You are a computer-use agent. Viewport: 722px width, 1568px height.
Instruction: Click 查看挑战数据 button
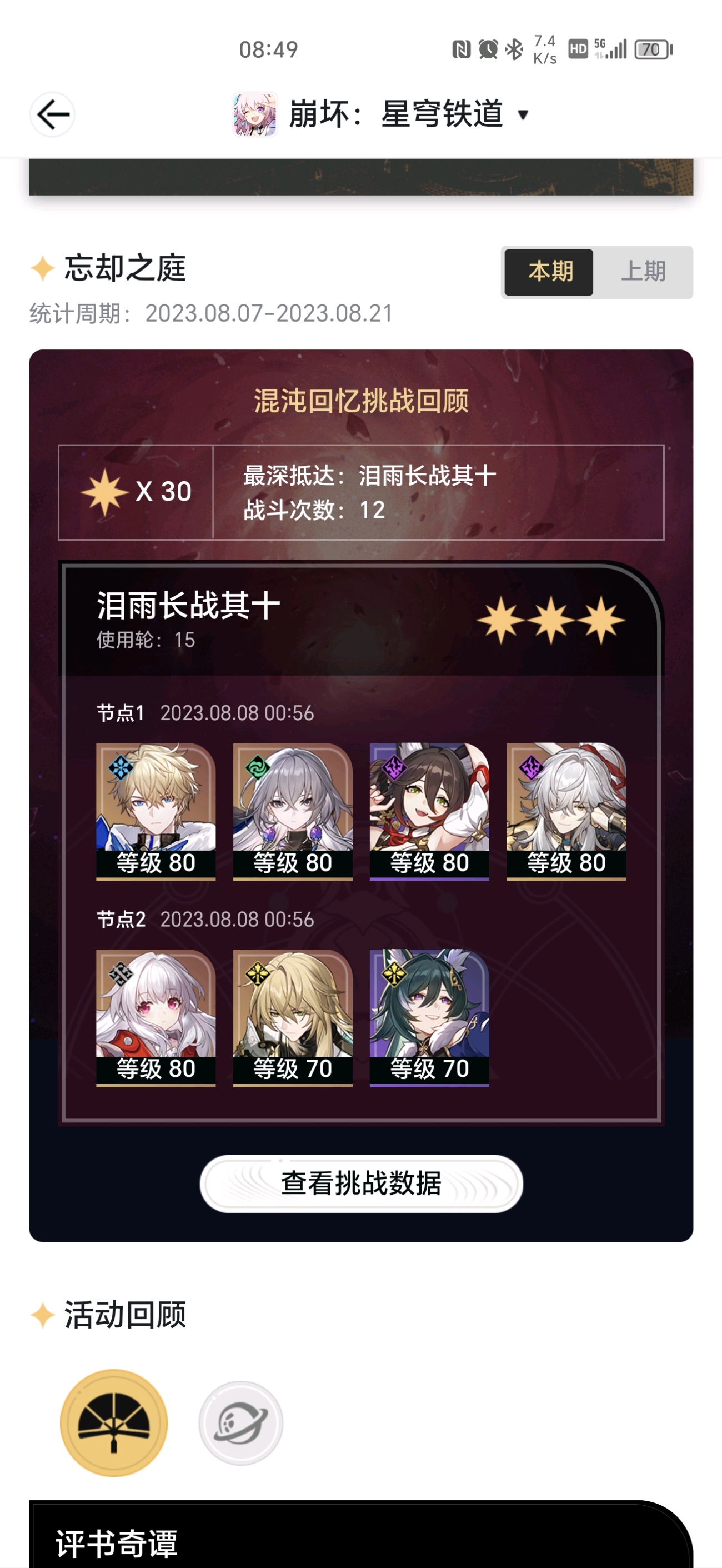tap(362, 1184)
